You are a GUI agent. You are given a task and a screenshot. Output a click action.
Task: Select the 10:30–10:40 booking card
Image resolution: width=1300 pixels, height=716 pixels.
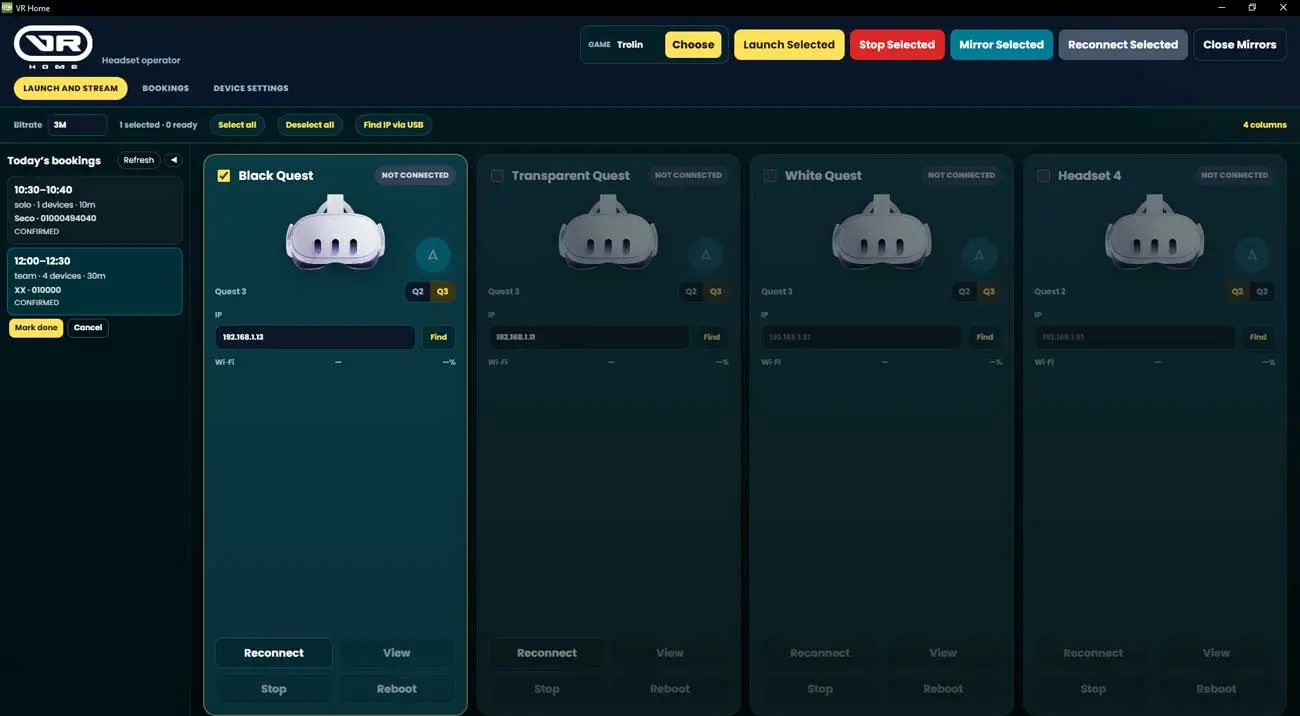pos(94,210)
